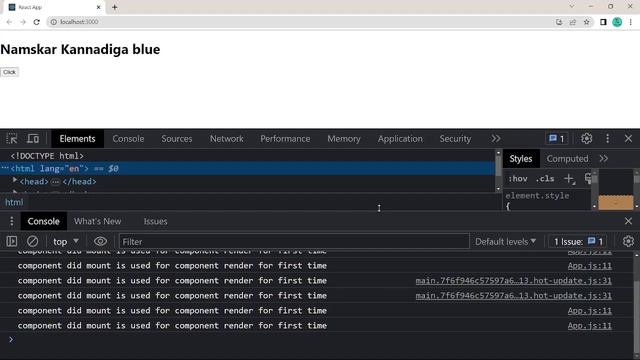Screen dimensions: 640x360
Task: Click the console prompt arrow
Action: pyautogui.click(x=11, y=340)
